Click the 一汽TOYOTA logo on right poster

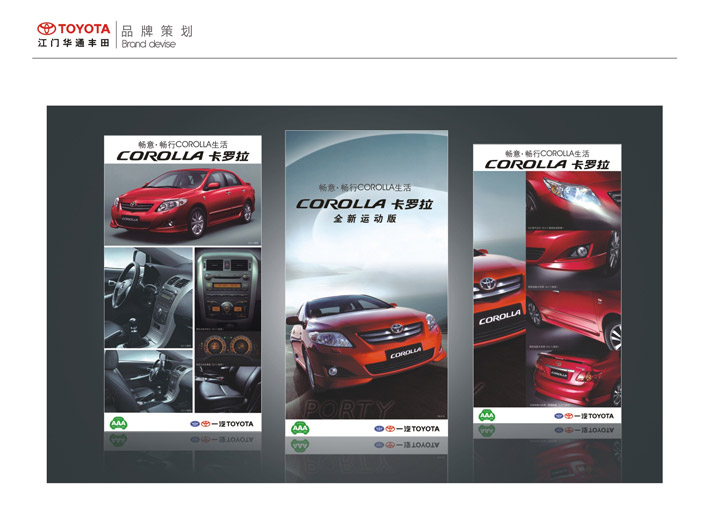point(584,416)
